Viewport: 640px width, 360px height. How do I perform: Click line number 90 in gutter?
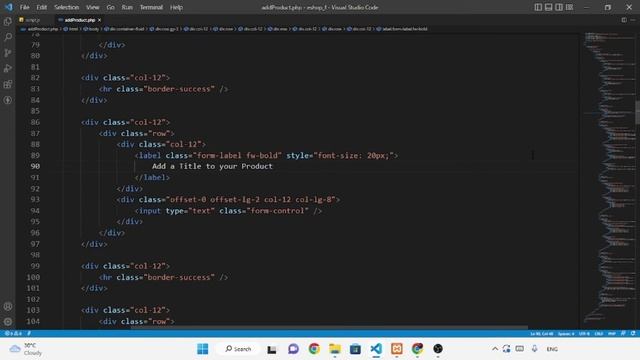point(35,166)
